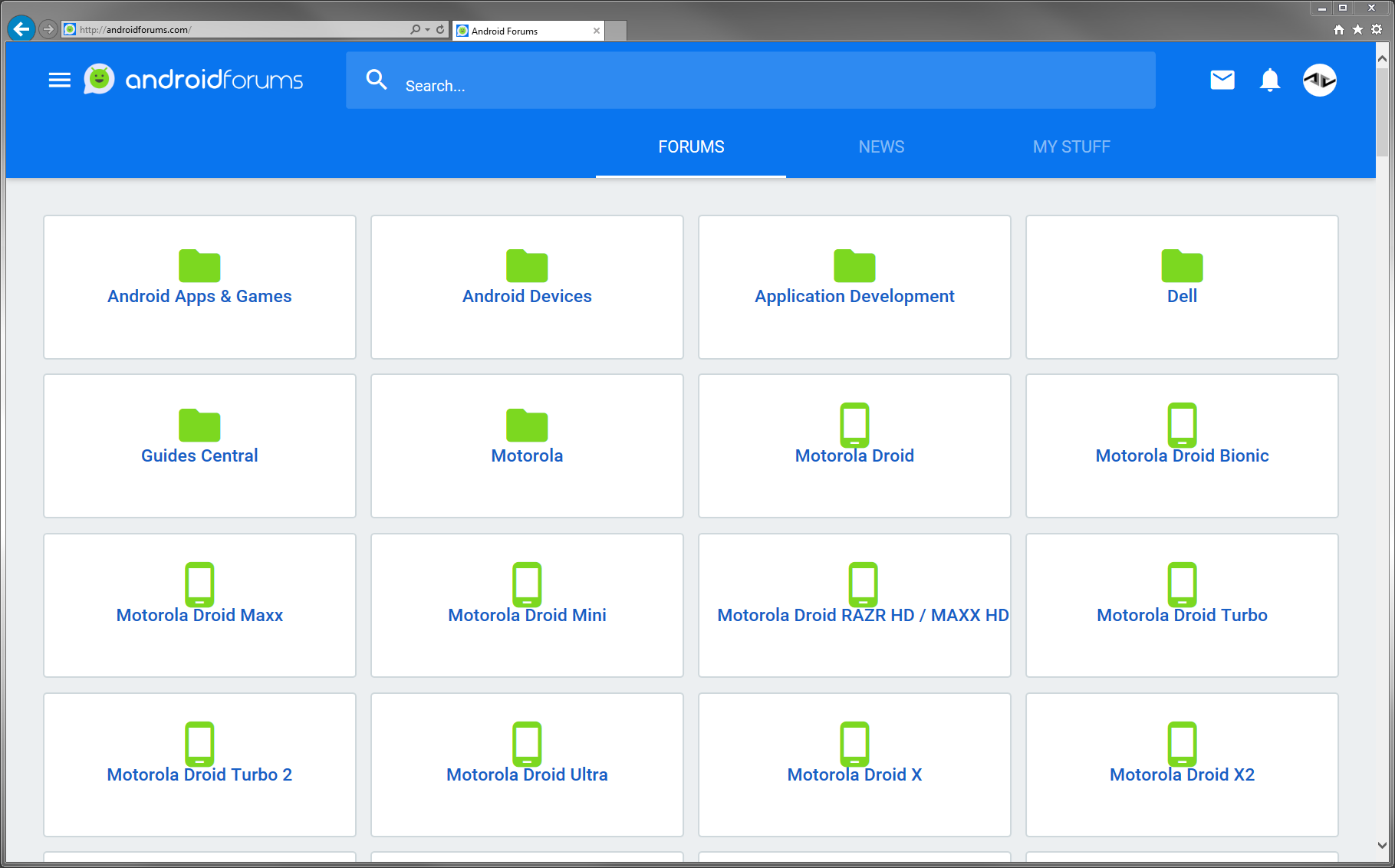Open the Motorola Droid Mini forum link
The width and height of the screenshot is (1395, 868).
[x=527, y=616]
